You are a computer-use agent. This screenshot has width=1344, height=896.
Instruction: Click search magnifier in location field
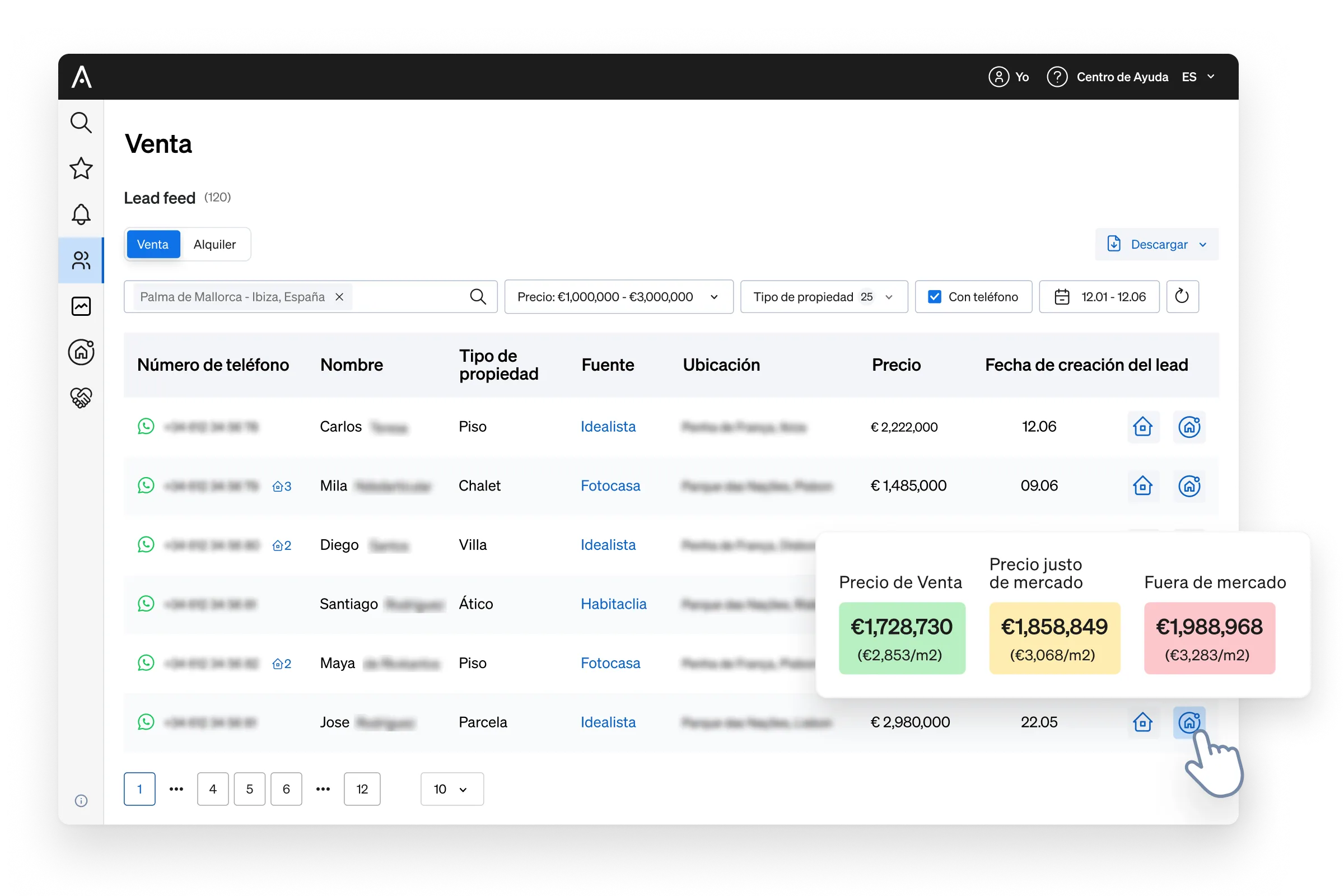[x=478, y=297]
